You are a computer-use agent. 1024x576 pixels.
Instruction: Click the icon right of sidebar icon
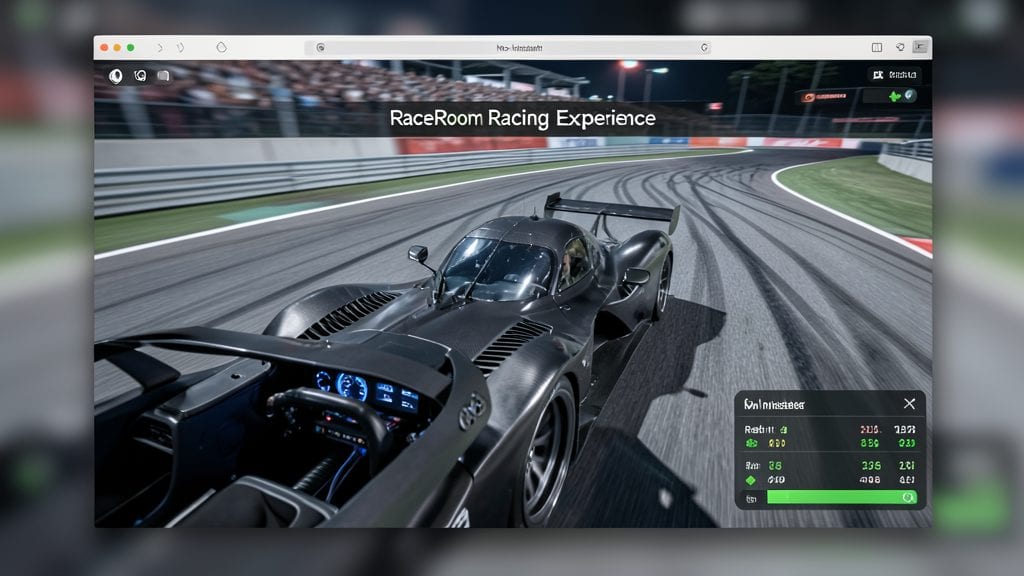click(900, 47)
